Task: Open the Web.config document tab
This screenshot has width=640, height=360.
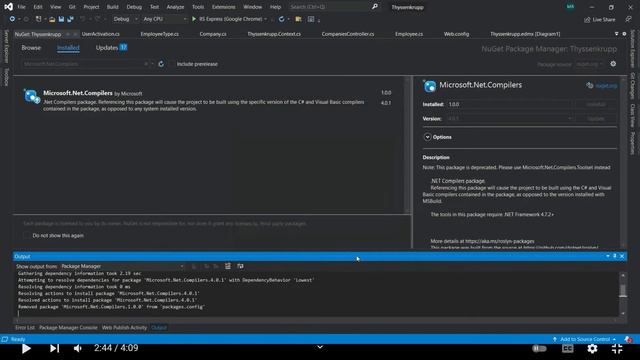Action: pyautogui.click(x=456, y=34)
